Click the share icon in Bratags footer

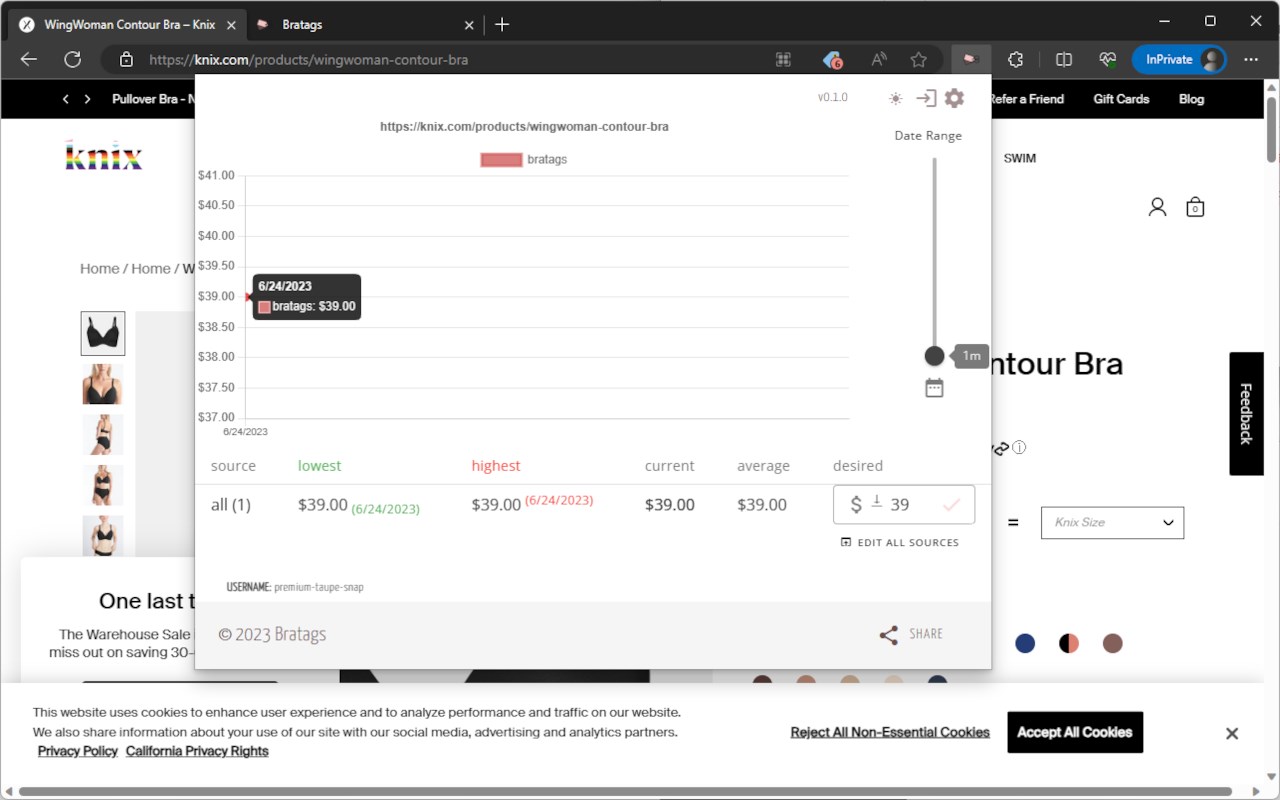coord(888,635)
